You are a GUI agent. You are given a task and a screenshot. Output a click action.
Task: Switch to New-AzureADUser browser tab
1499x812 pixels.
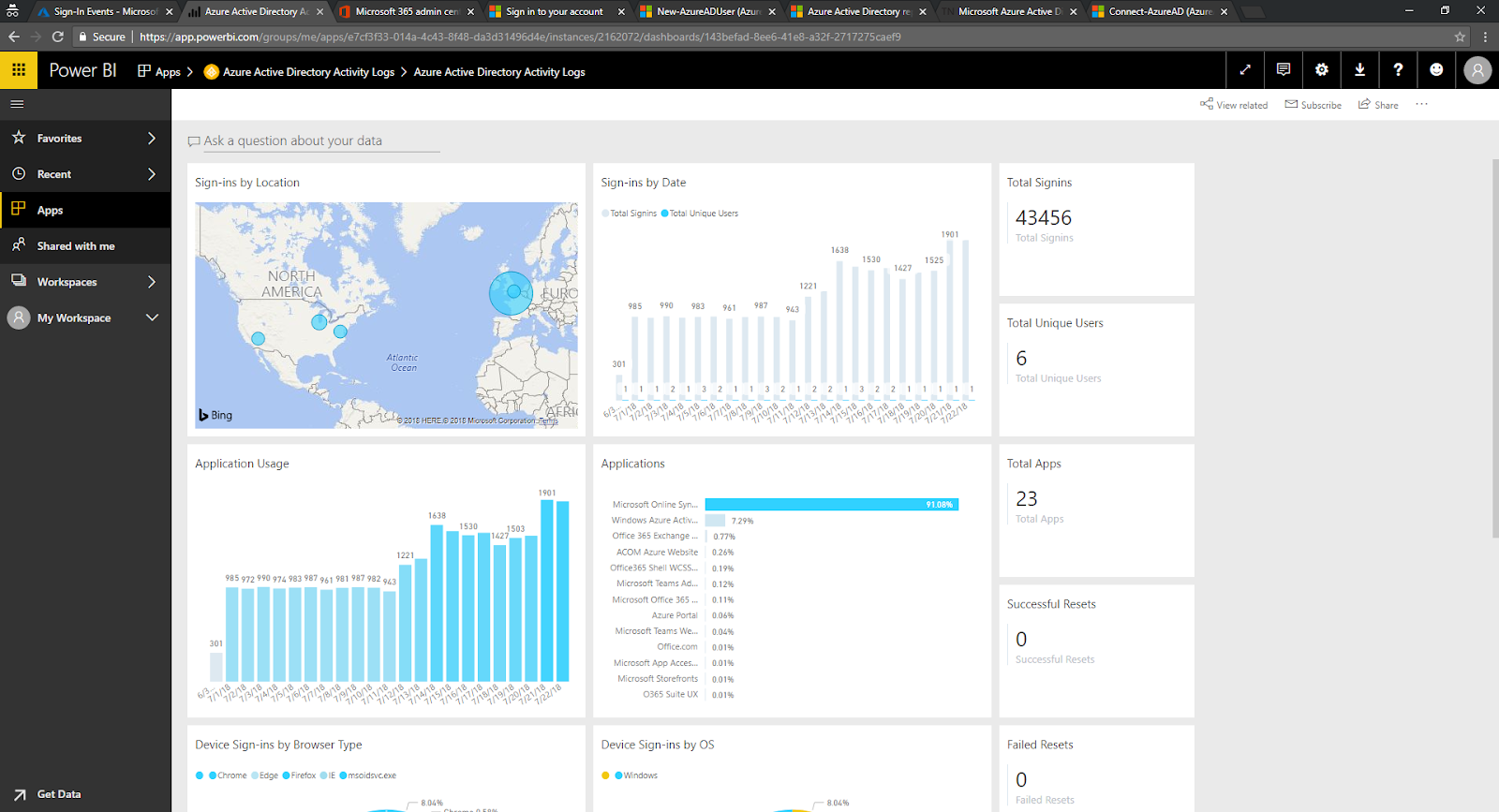[707, 11]
